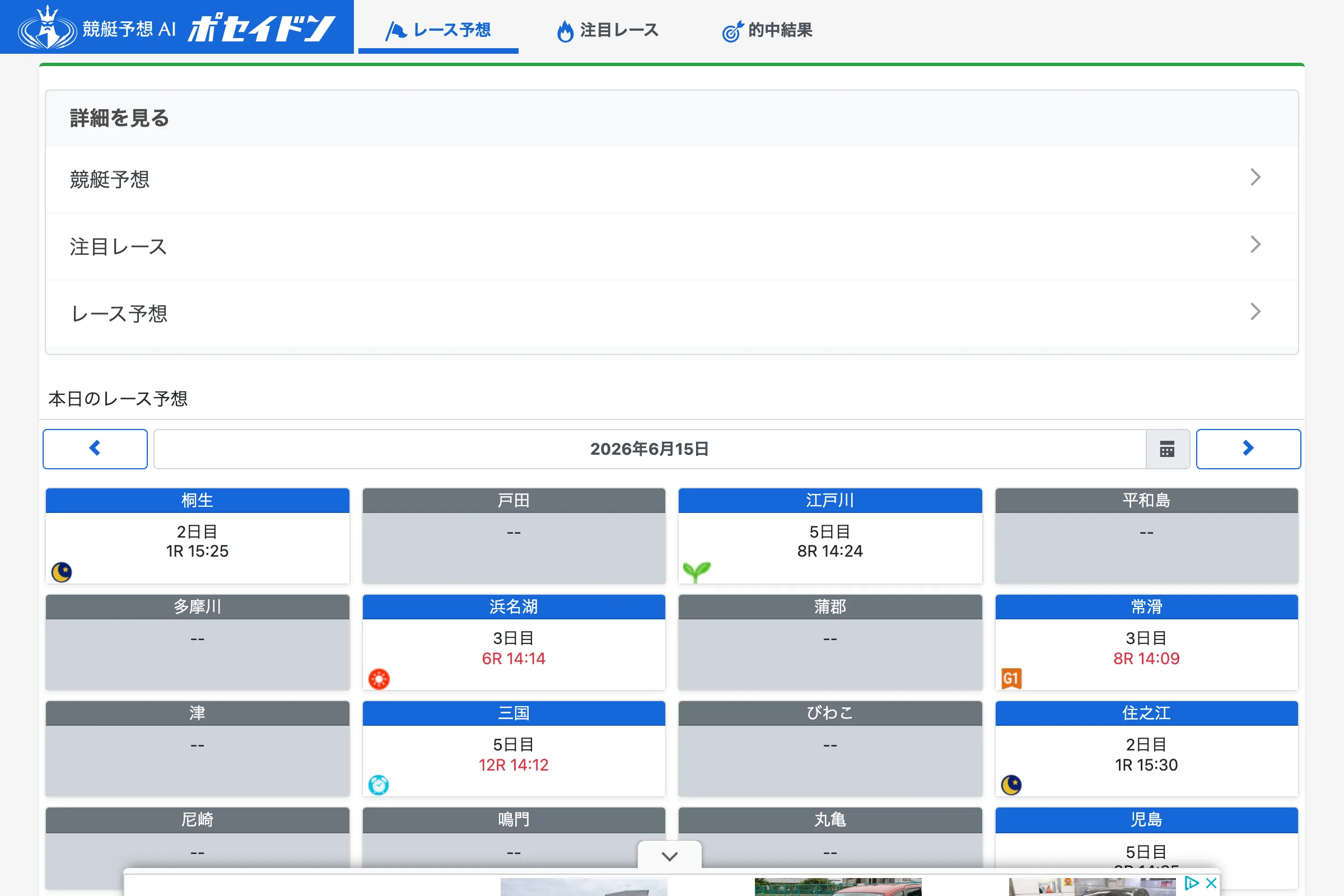Open the 江戸川 race card
The height and width of the screenshot is (896, 1344).
pos(830,535)
